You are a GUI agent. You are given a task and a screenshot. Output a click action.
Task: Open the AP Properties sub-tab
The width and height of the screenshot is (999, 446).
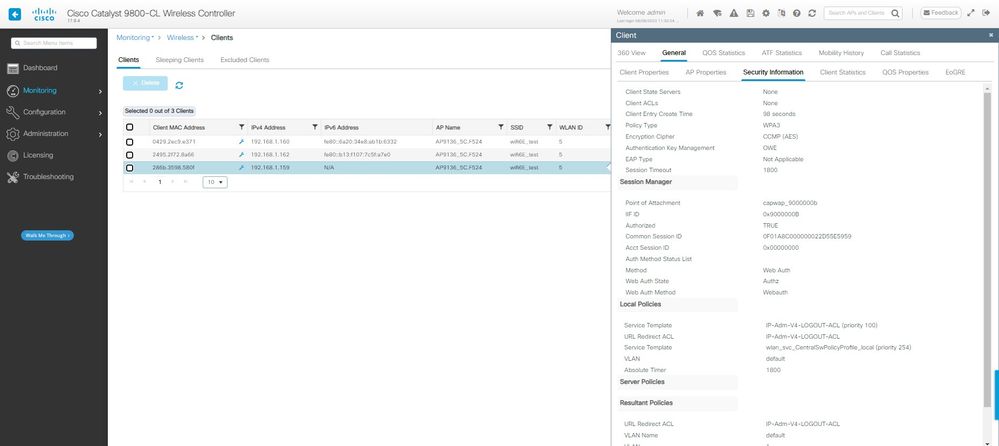coord(706,73)
